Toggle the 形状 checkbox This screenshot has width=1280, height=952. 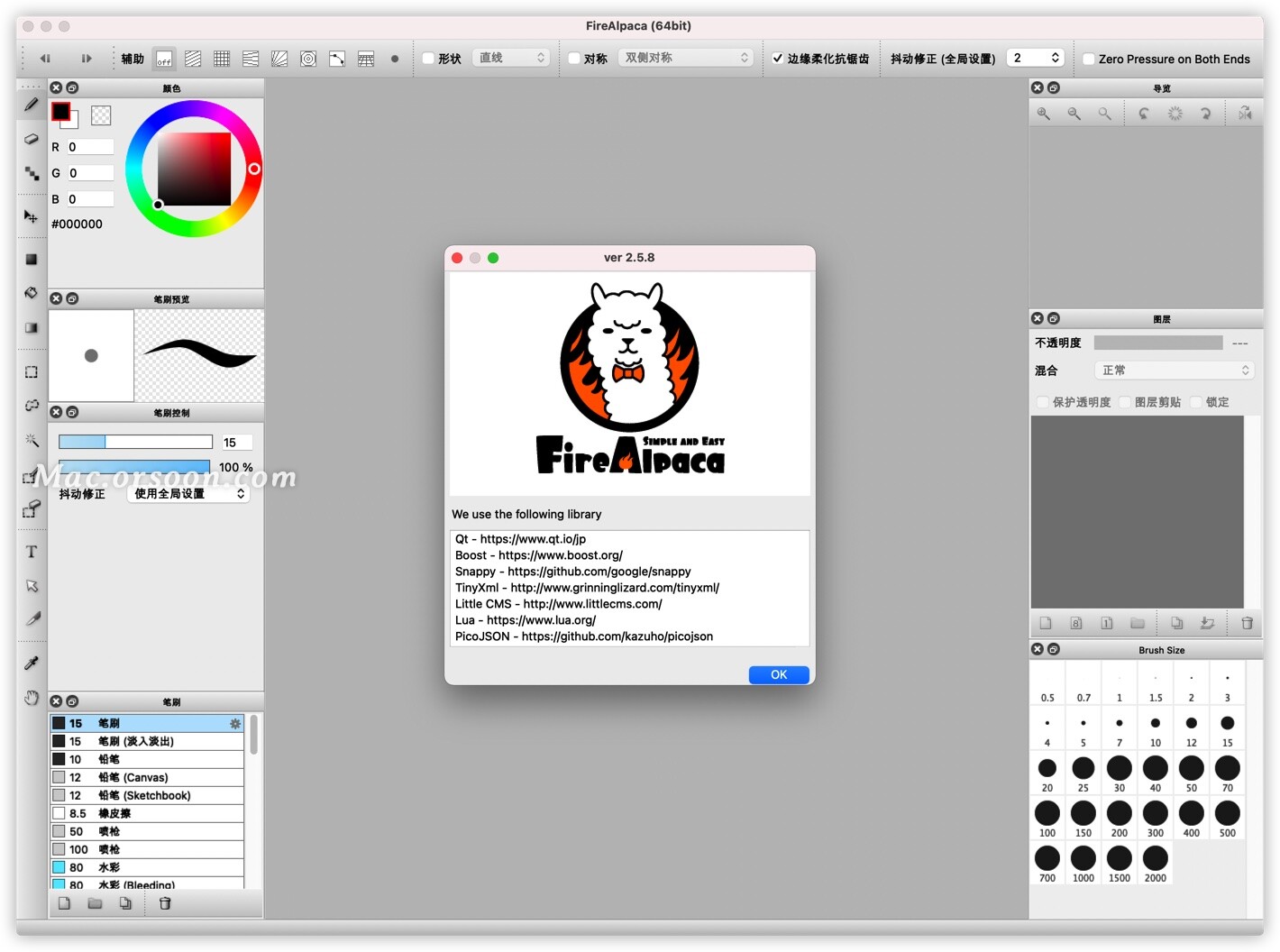pos(429,59)
